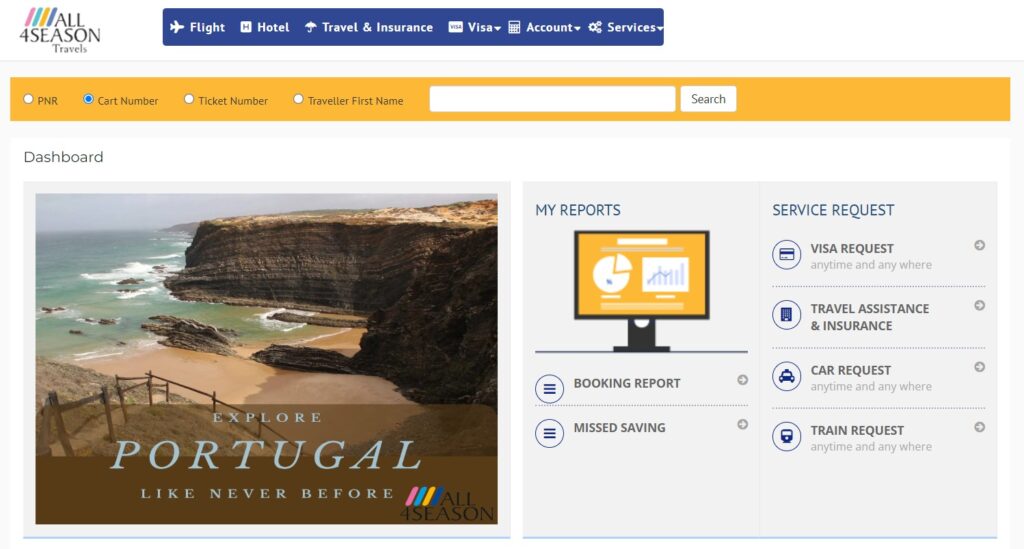Click the arrow icon beside Visa Request

[980, 245]
